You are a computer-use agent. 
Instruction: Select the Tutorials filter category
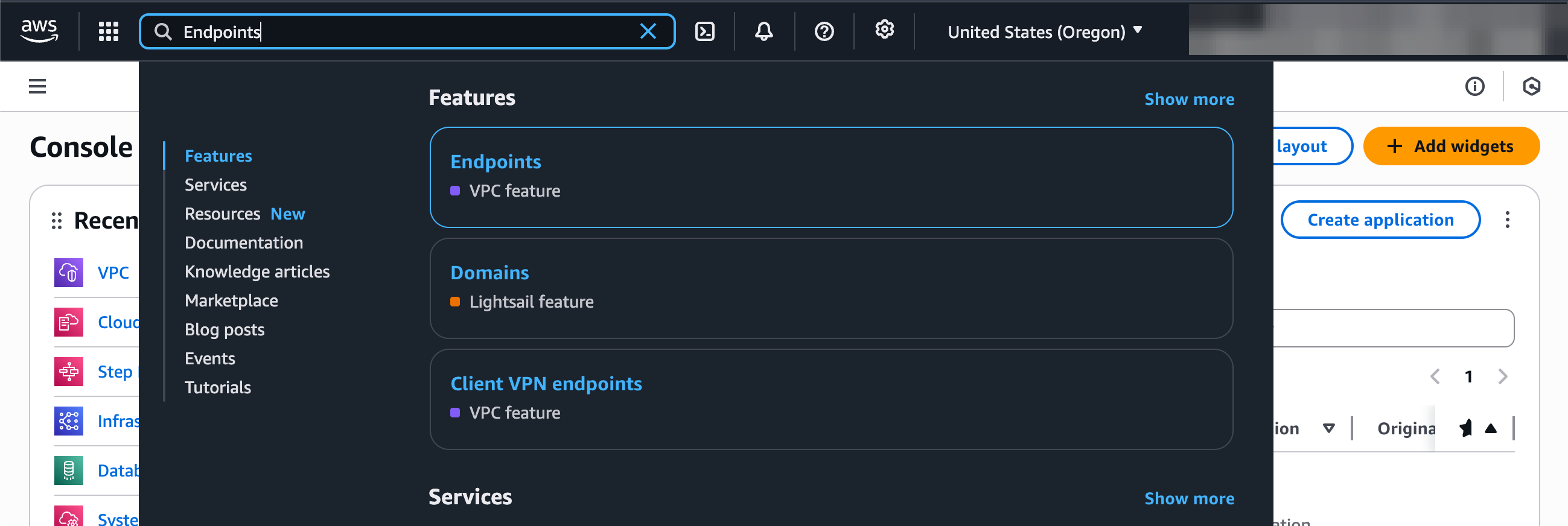(x=218, y=387)
